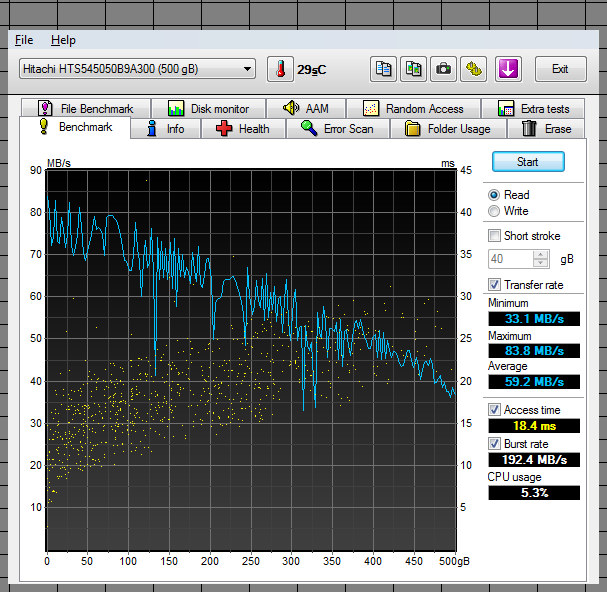Open the Health tab with red cross
Screen dimensions: 607x592
point(243,129)
